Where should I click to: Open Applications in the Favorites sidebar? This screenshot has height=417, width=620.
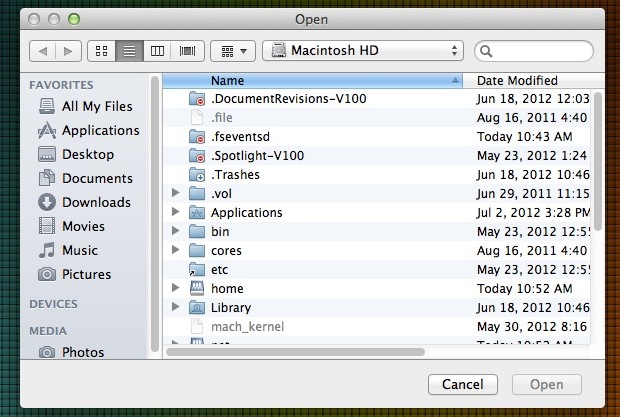pyautogui.click(x=89, y=130)
